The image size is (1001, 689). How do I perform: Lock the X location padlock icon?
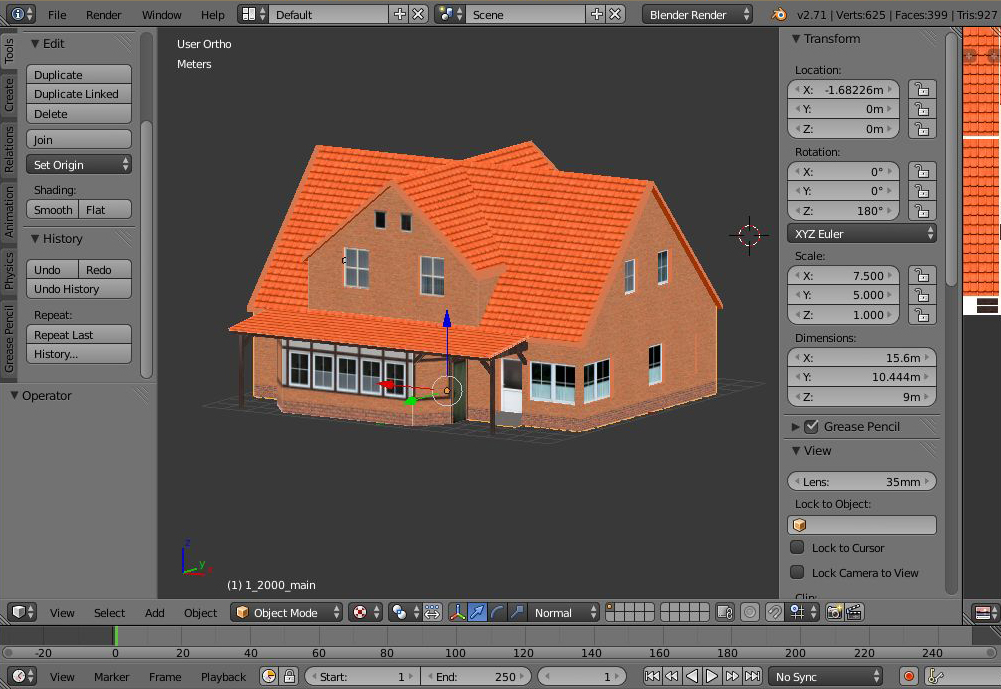pos(921,90)
